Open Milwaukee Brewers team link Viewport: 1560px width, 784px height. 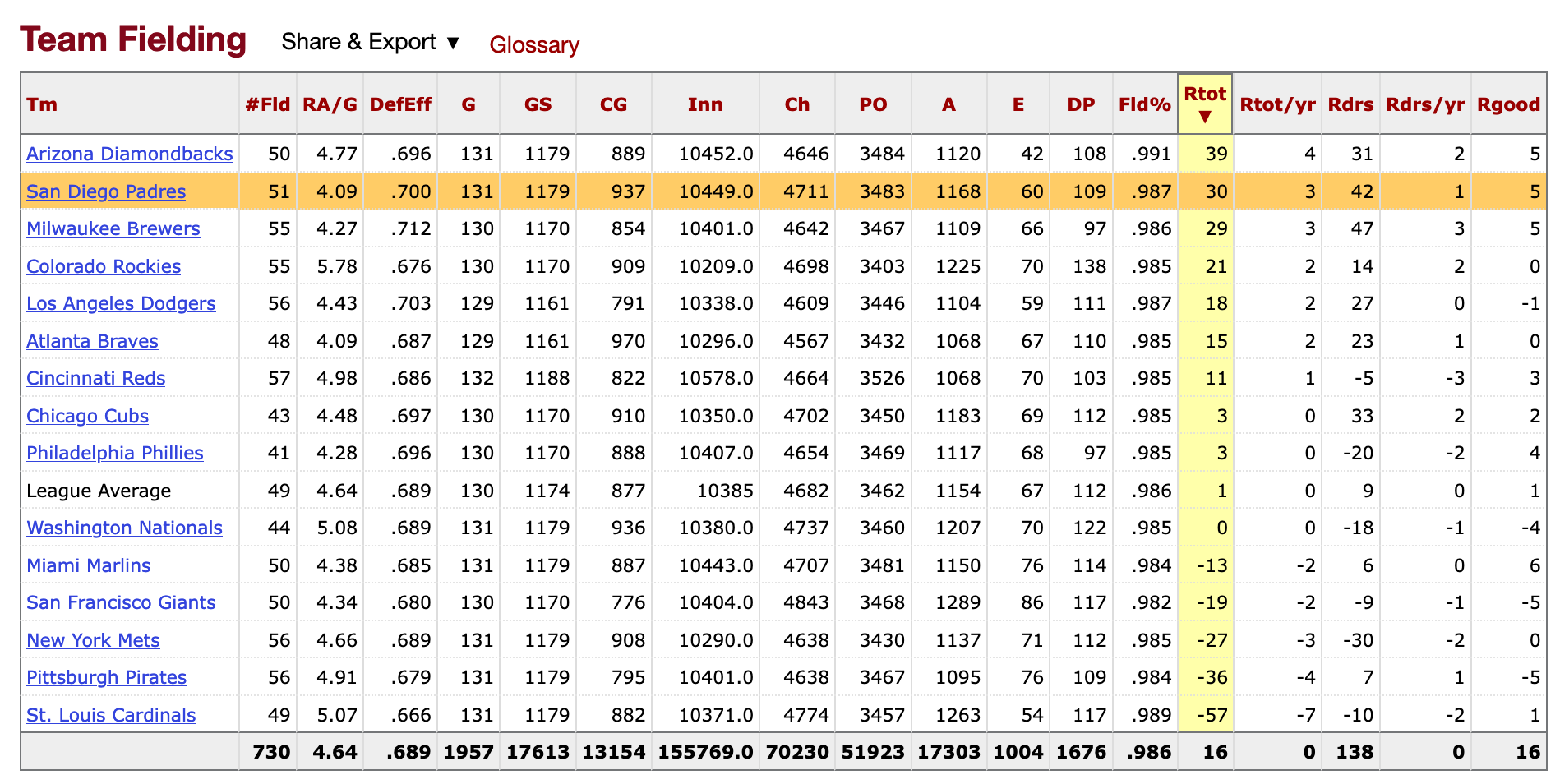pyautogui.click(x=113, y=228)
